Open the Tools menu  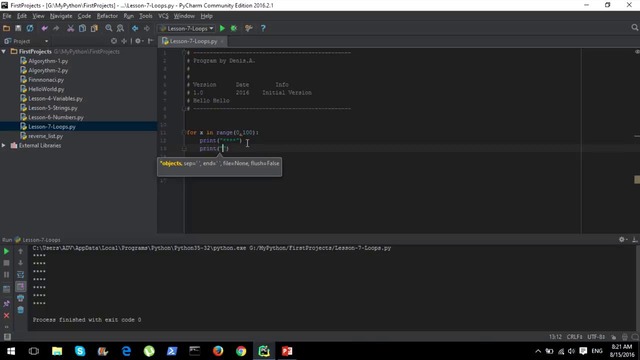point(146,16)
